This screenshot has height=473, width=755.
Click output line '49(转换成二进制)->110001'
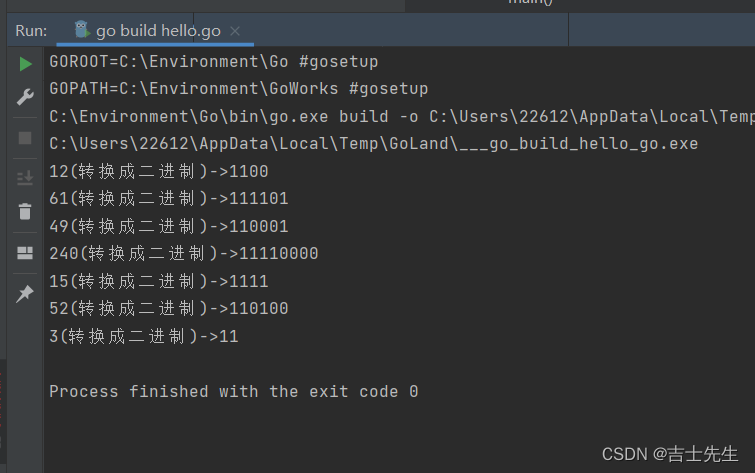click(169, 226)
